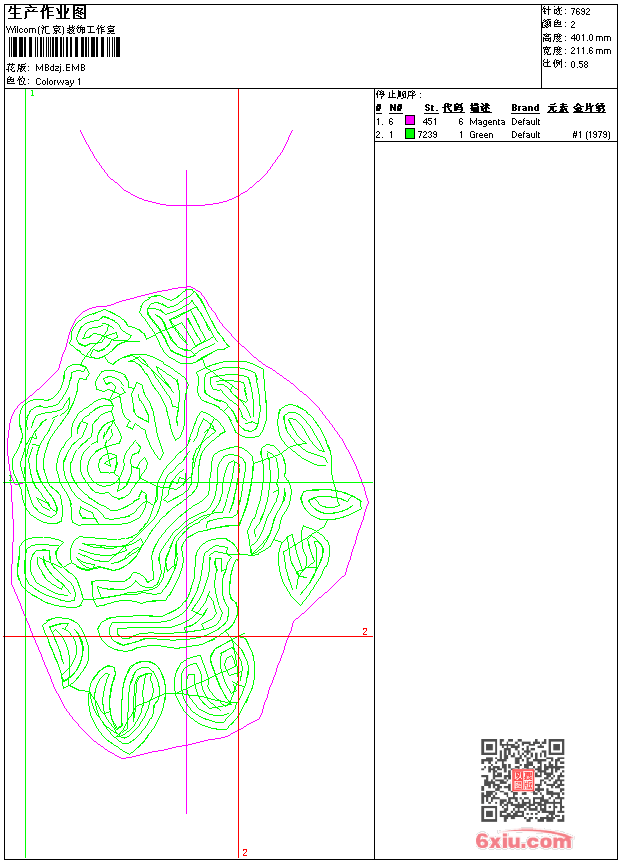The image size is (620, 860).
Task: Select the magenta color swatch in row 1
Action: [409, 121]
